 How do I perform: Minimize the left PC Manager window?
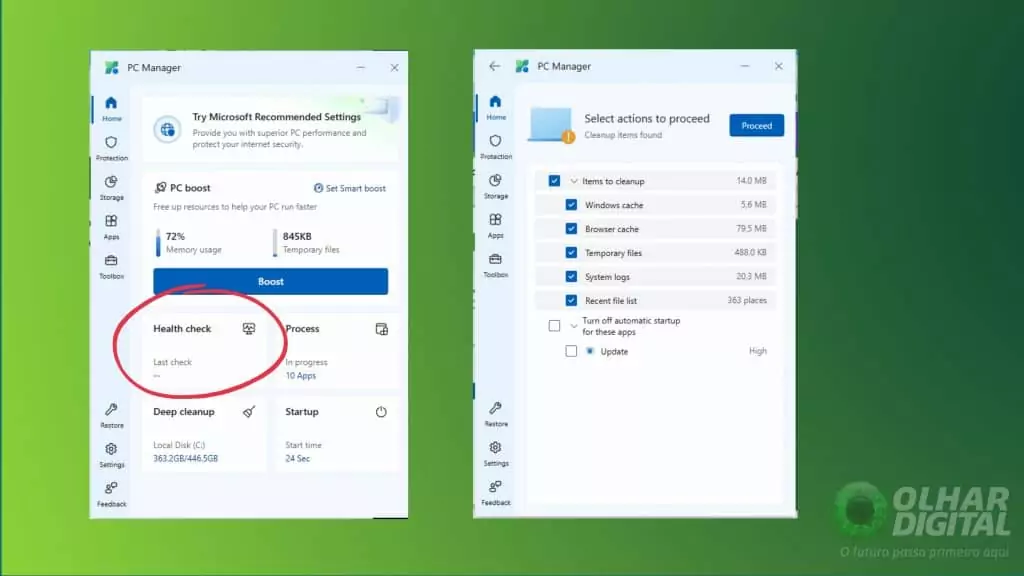[x=360, y=67]
